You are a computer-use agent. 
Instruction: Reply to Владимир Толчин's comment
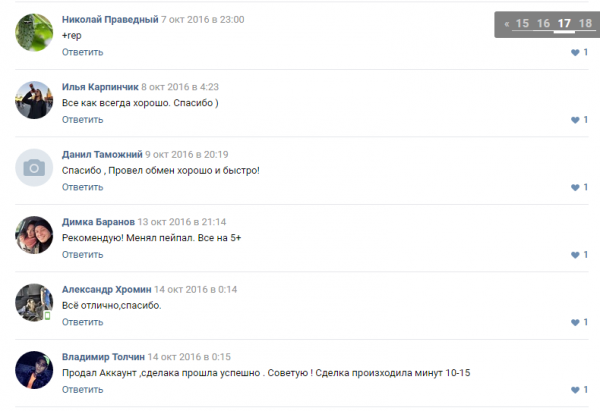pyautogui.click(x=83, y=390)
